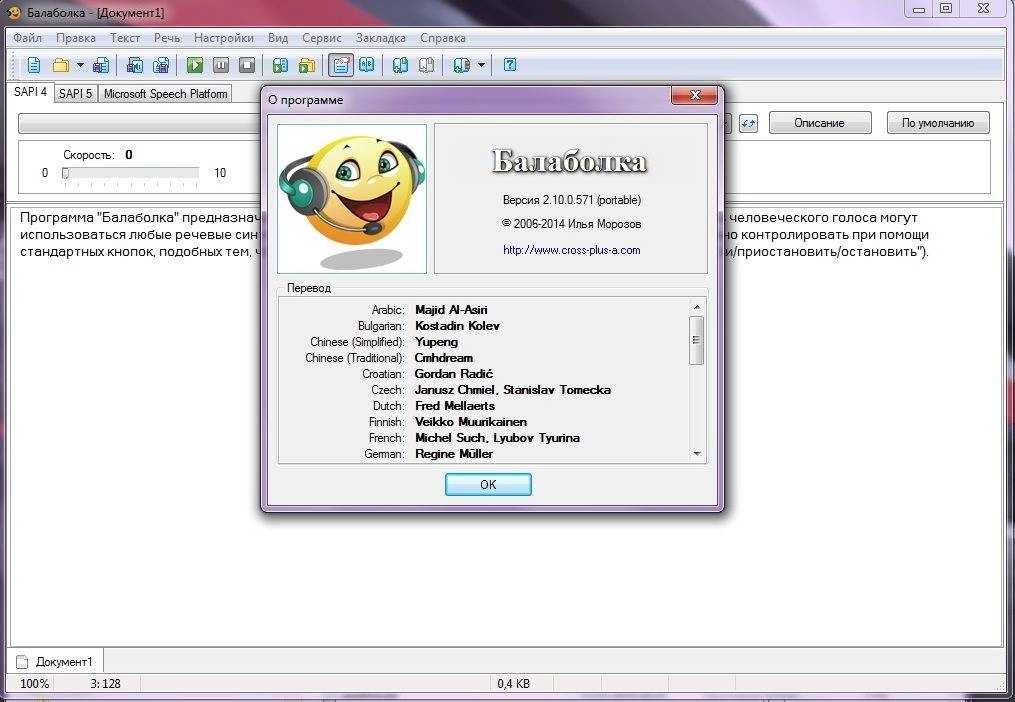Click the По умолчанию button

[938, 123]
